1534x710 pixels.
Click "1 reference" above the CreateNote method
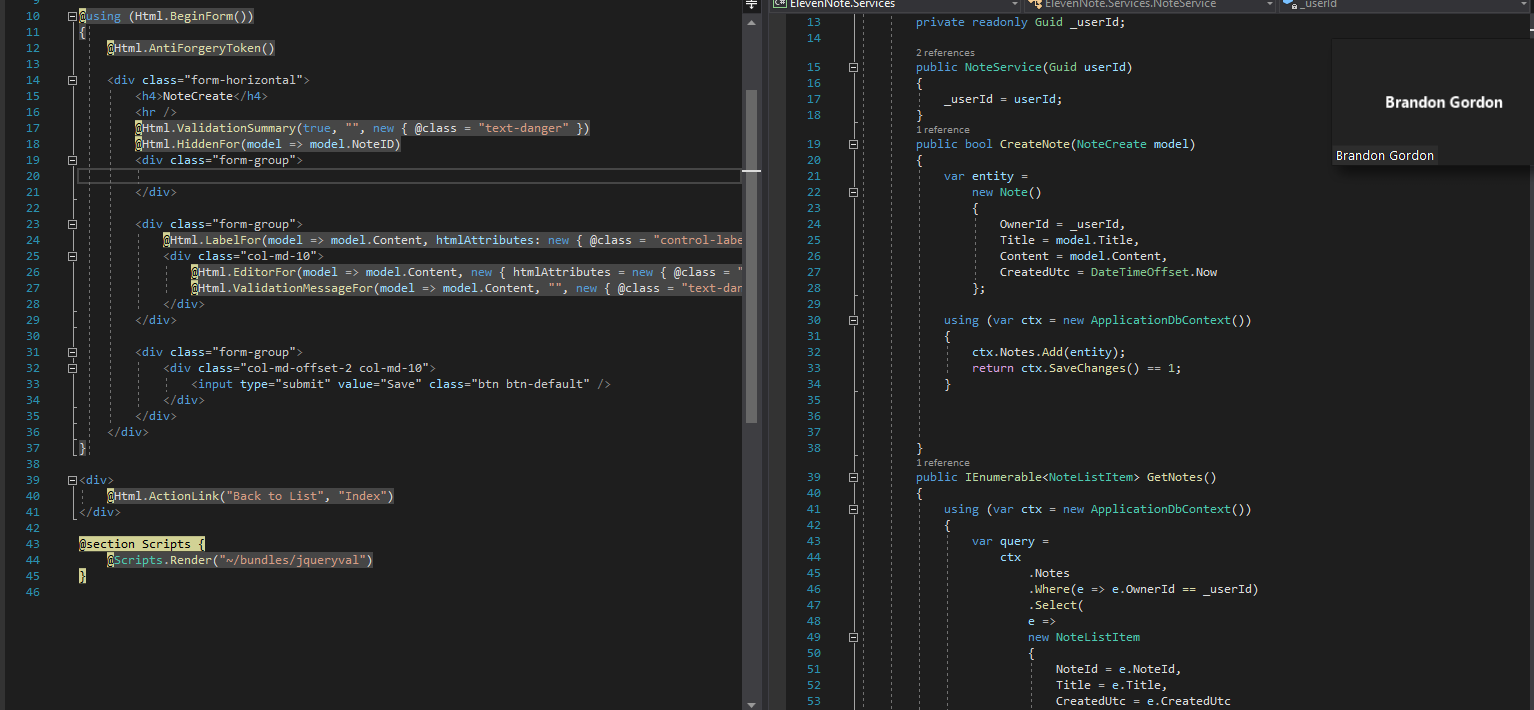click(942, 130)
